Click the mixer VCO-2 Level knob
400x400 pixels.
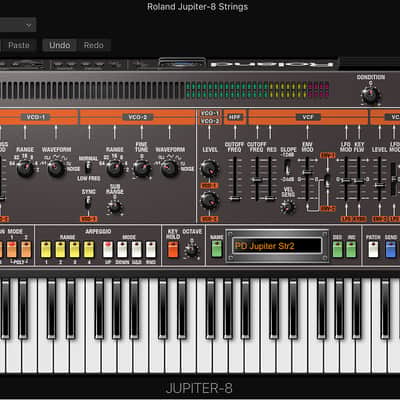(209, 200)
